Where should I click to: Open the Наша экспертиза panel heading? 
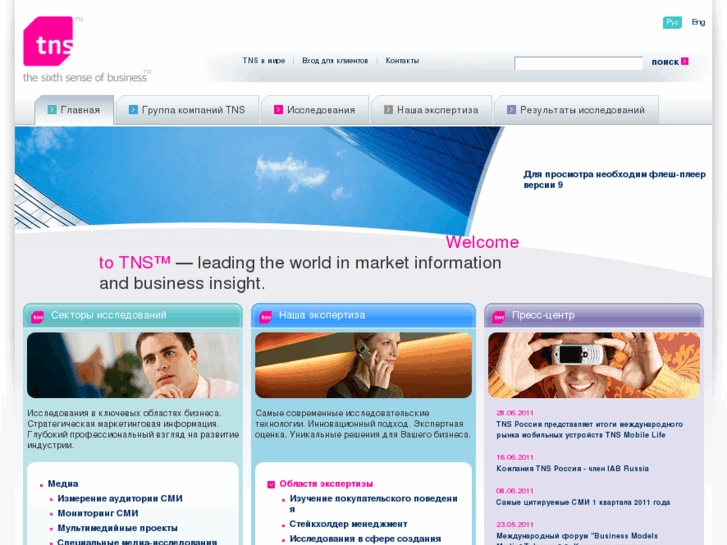coord(322,315)
